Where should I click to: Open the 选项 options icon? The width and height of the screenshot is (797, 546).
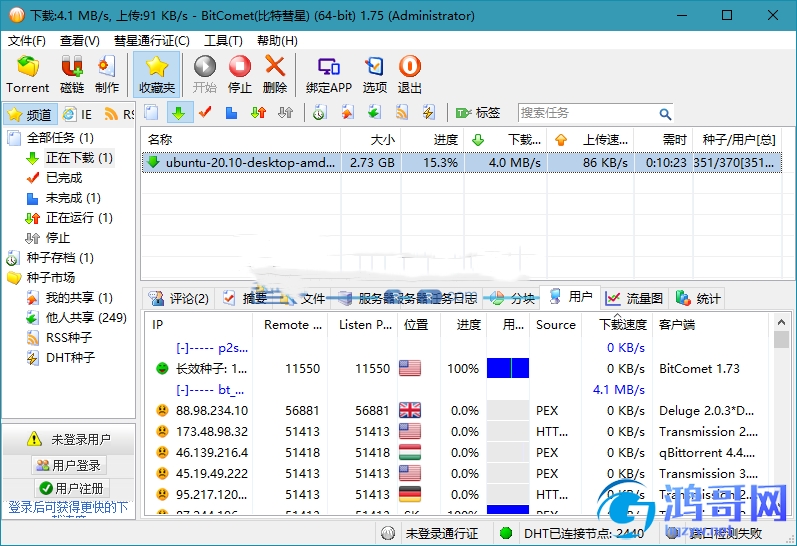[x=374, y=75]
